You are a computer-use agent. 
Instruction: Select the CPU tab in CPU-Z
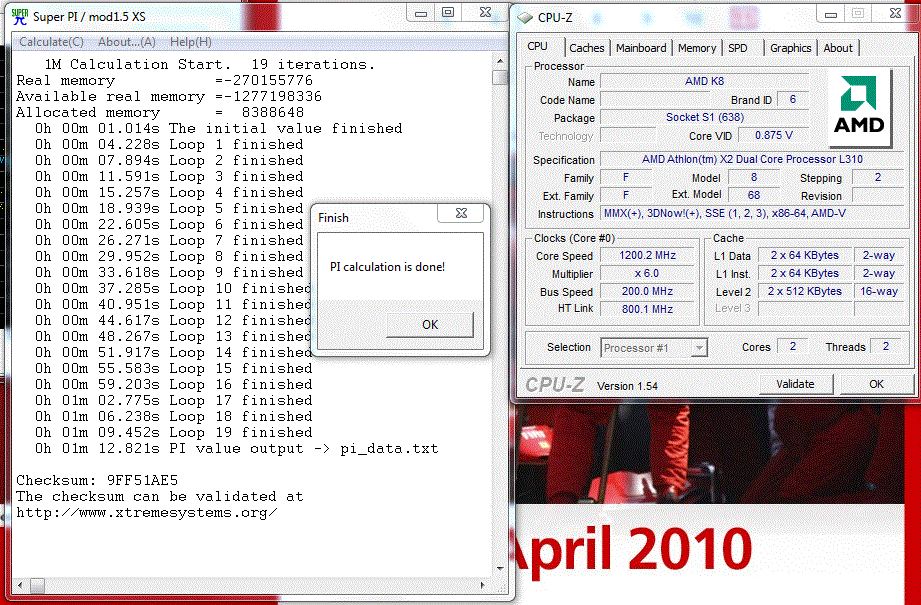pos(537,46)
